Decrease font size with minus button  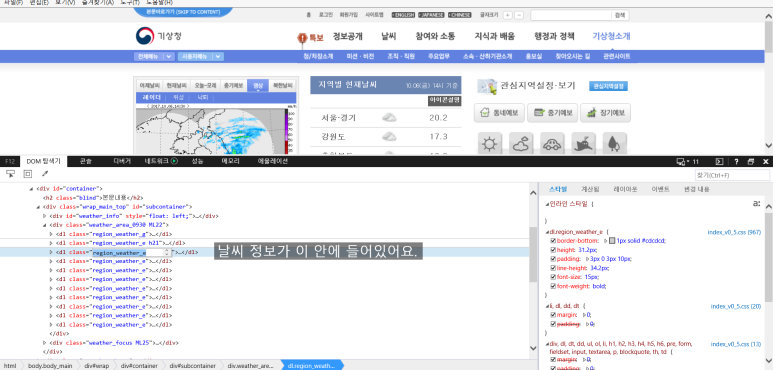(x=519, y=15)
